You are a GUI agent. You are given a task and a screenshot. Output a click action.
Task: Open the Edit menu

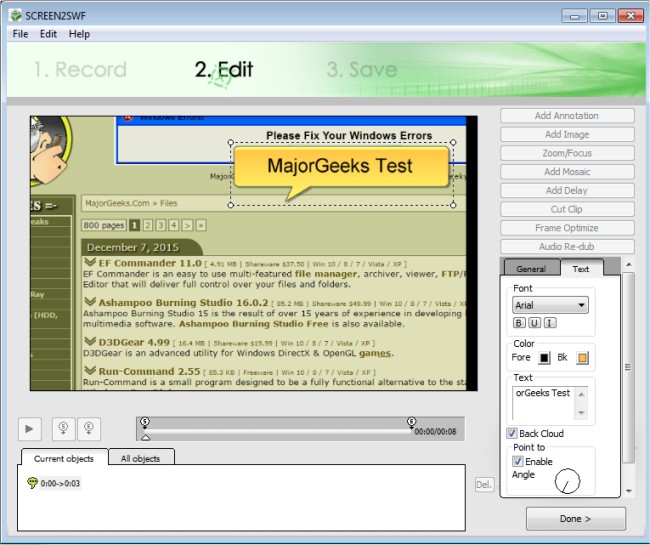tap(48, 34)
